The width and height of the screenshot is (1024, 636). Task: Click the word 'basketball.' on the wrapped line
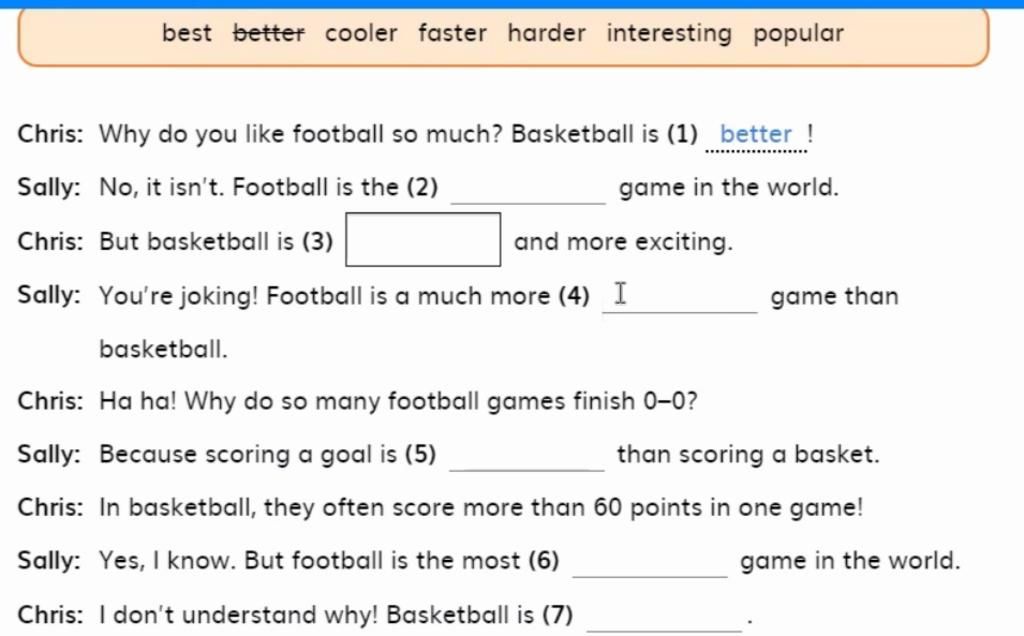click(x=163, y=349)
